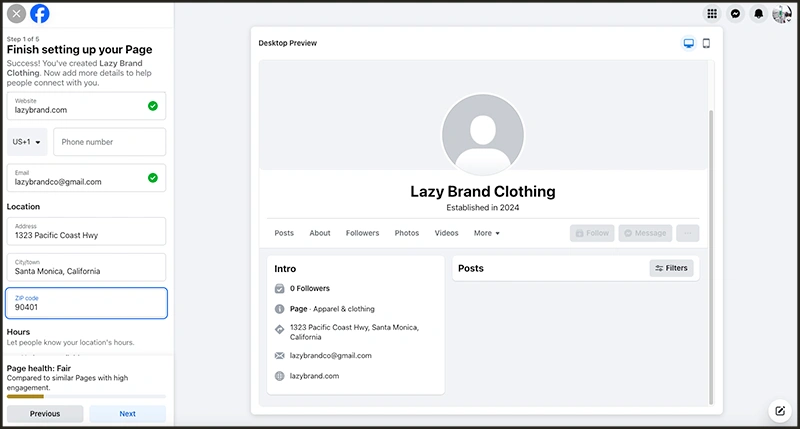Switch to desktop preview icon

(688, 44)
